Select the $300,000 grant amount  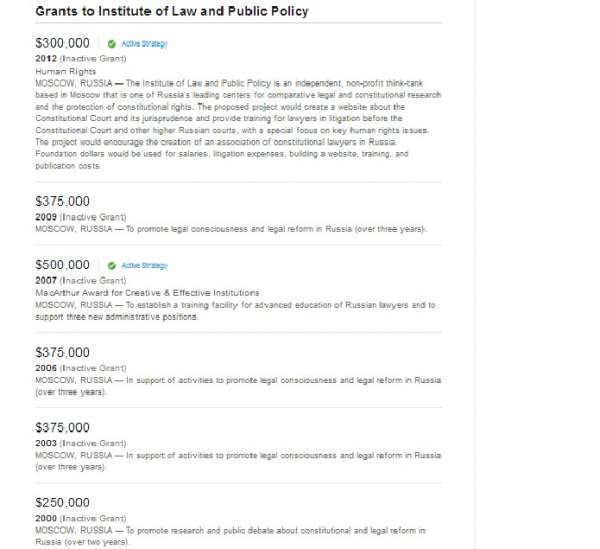tap(62, 44)
